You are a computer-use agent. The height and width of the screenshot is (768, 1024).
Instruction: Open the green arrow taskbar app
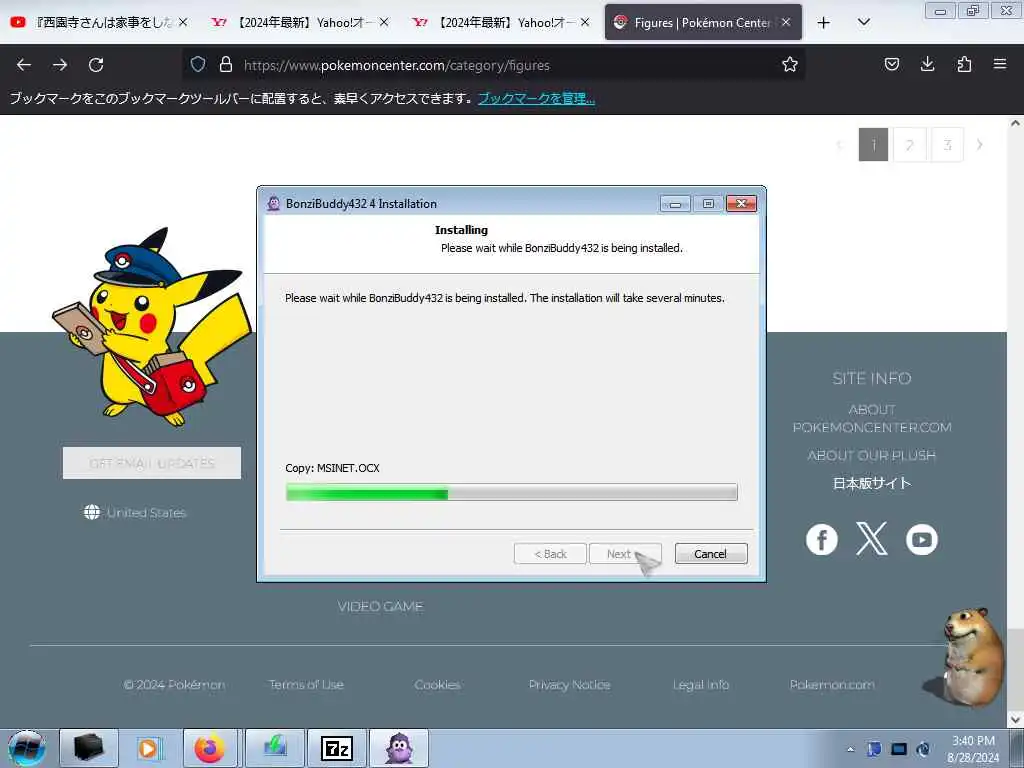pos(274,748)
